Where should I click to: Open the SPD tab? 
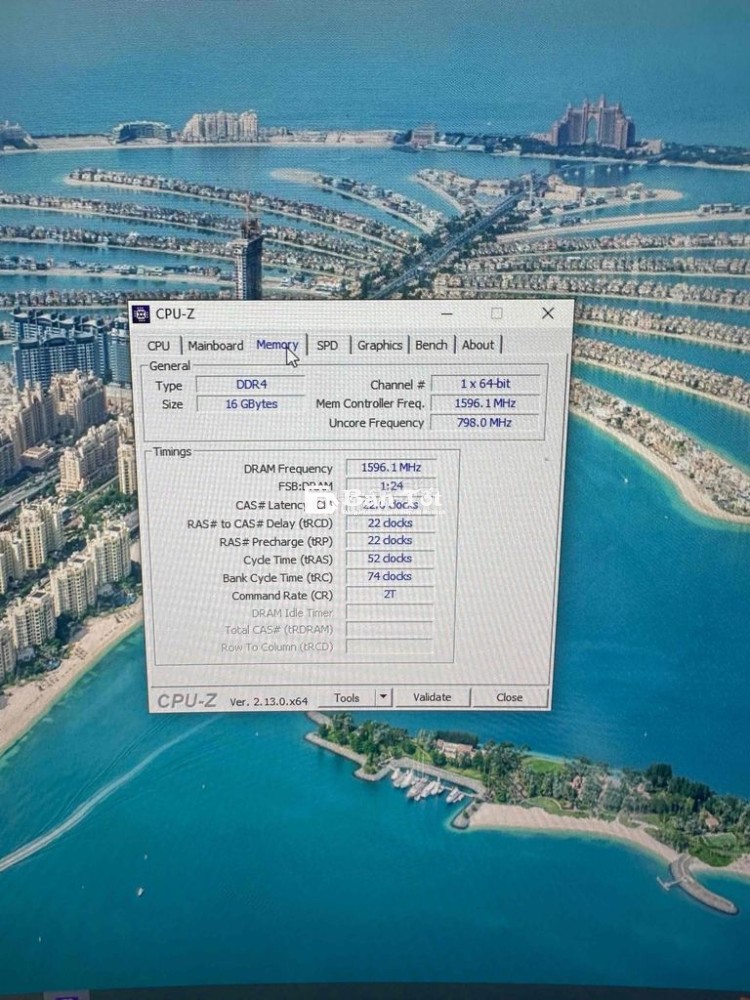click(x=327, y=345)
